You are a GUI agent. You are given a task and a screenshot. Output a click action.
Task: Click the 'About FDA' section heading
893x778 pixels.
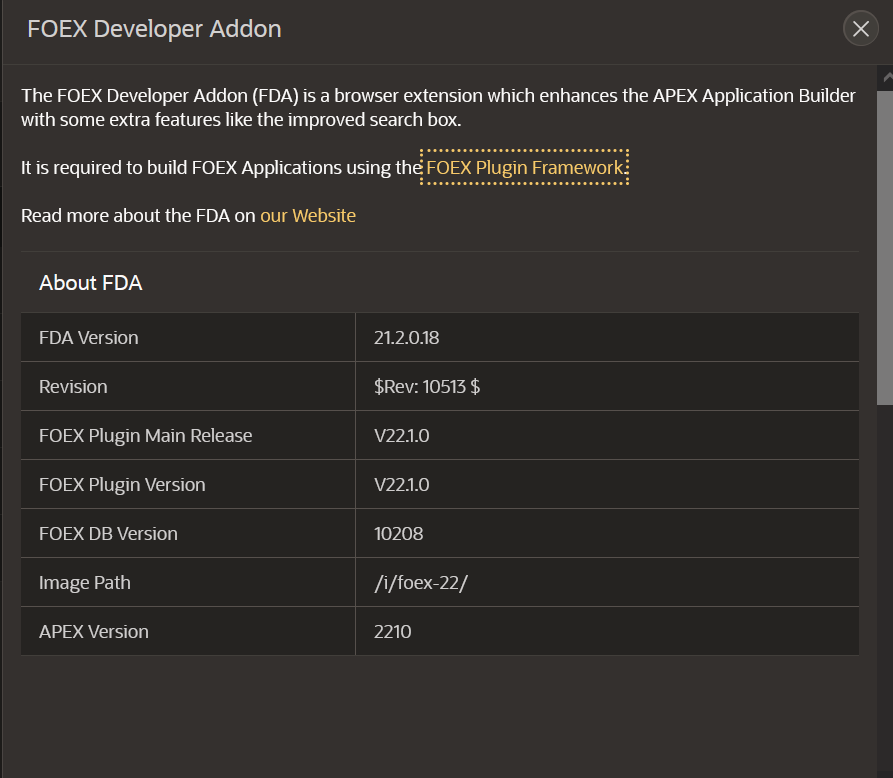coord(91,284)
